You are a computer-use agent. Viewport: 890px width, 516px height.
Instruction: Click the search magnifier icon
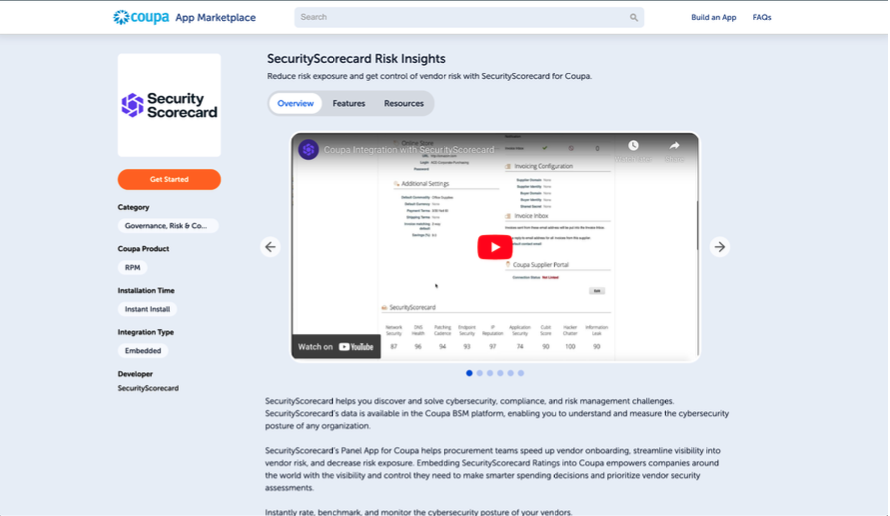point(633,18)
